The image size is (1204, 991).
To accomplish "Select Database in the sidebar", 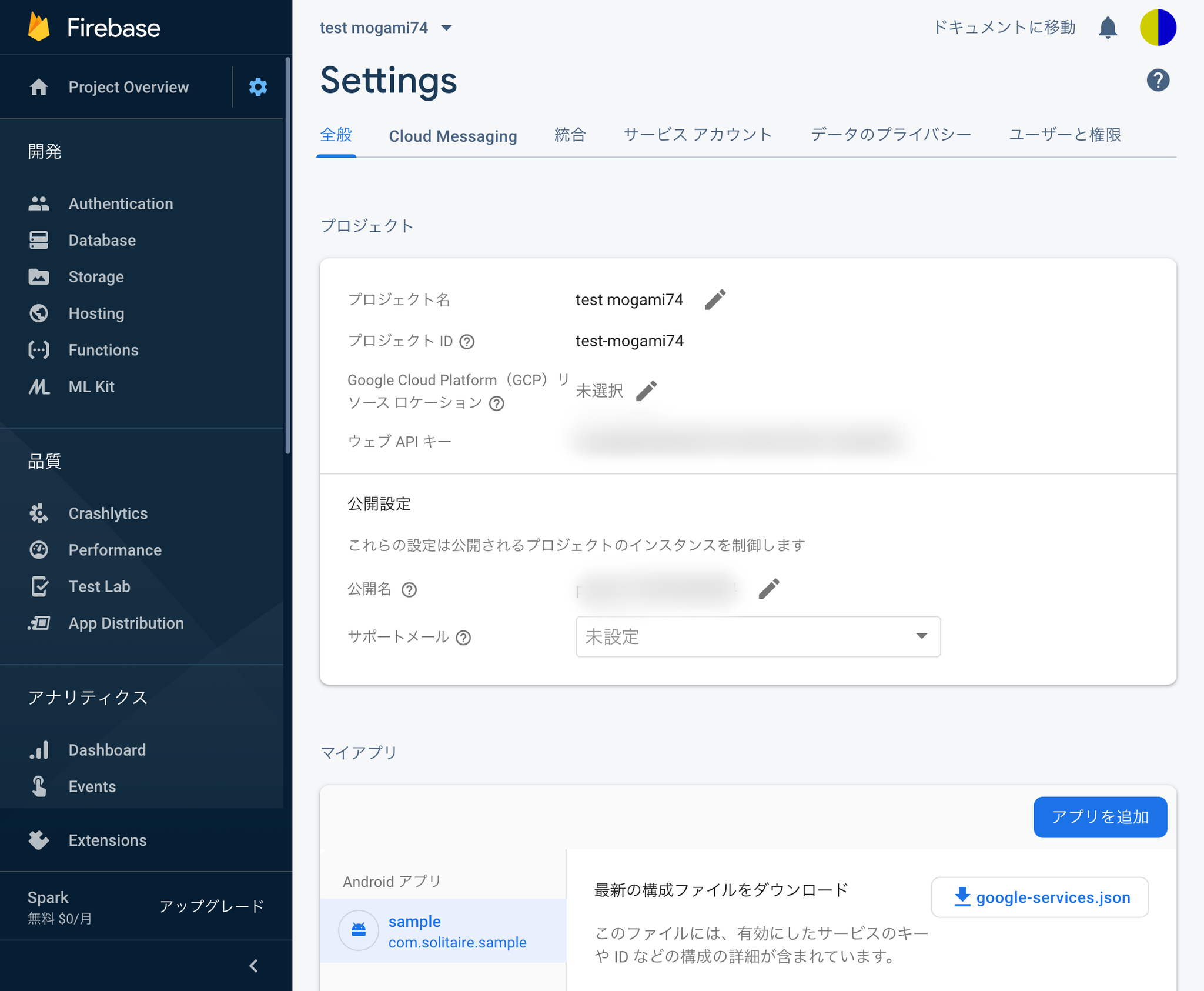I will pyautogui.click(x=101, y=240).
